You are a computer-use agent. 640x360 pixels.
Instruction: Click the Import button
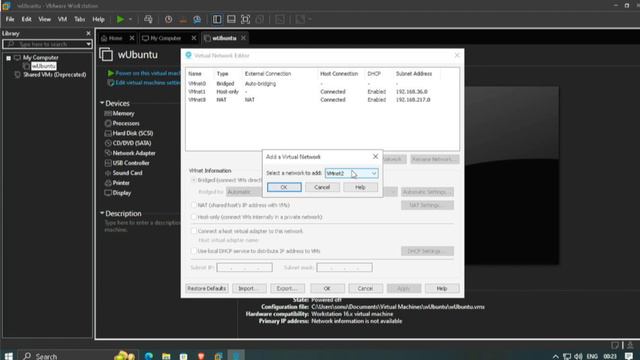[x=249, y=288]
